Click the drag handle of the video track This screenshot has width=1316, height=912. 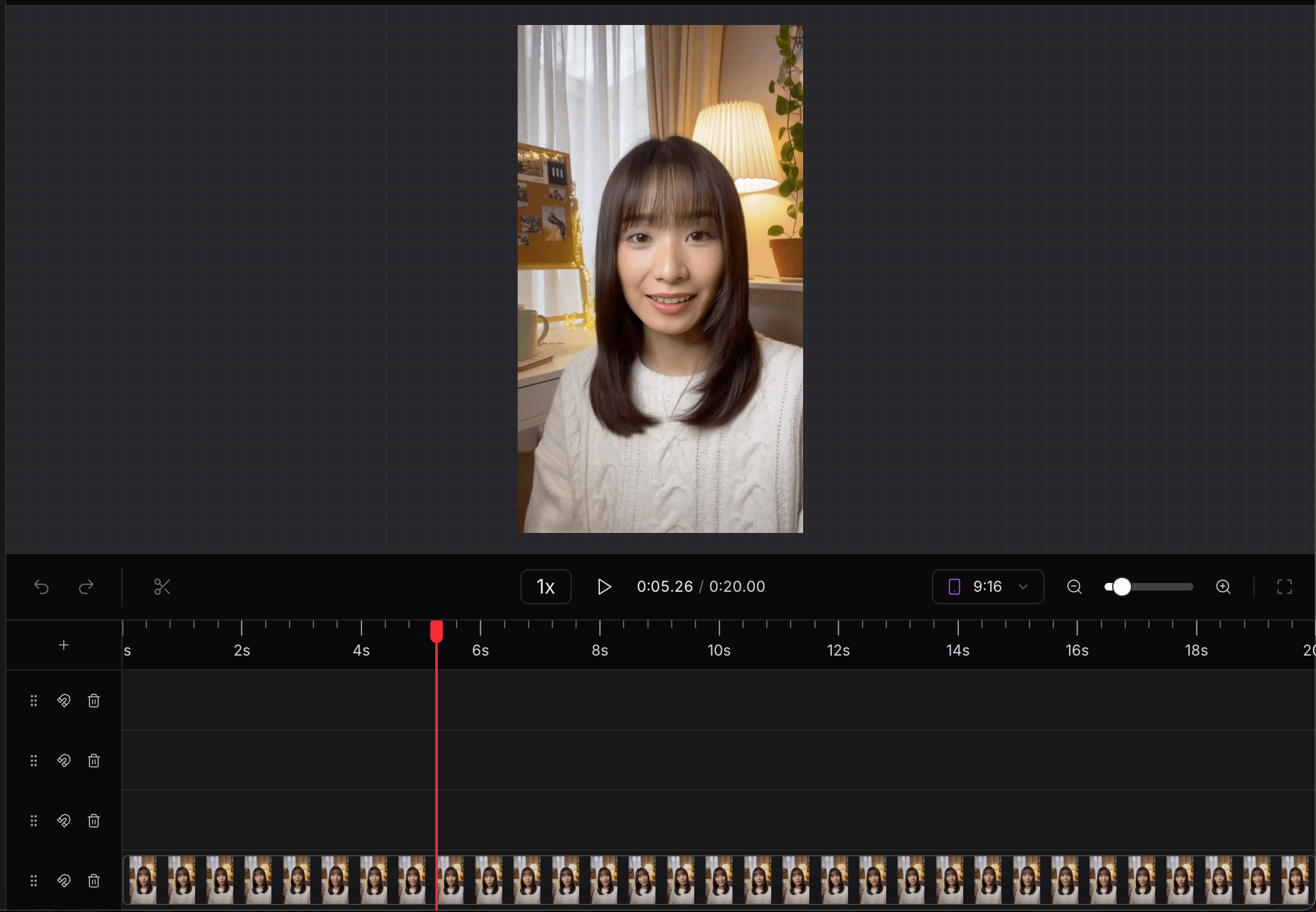[x=34, y=880]
